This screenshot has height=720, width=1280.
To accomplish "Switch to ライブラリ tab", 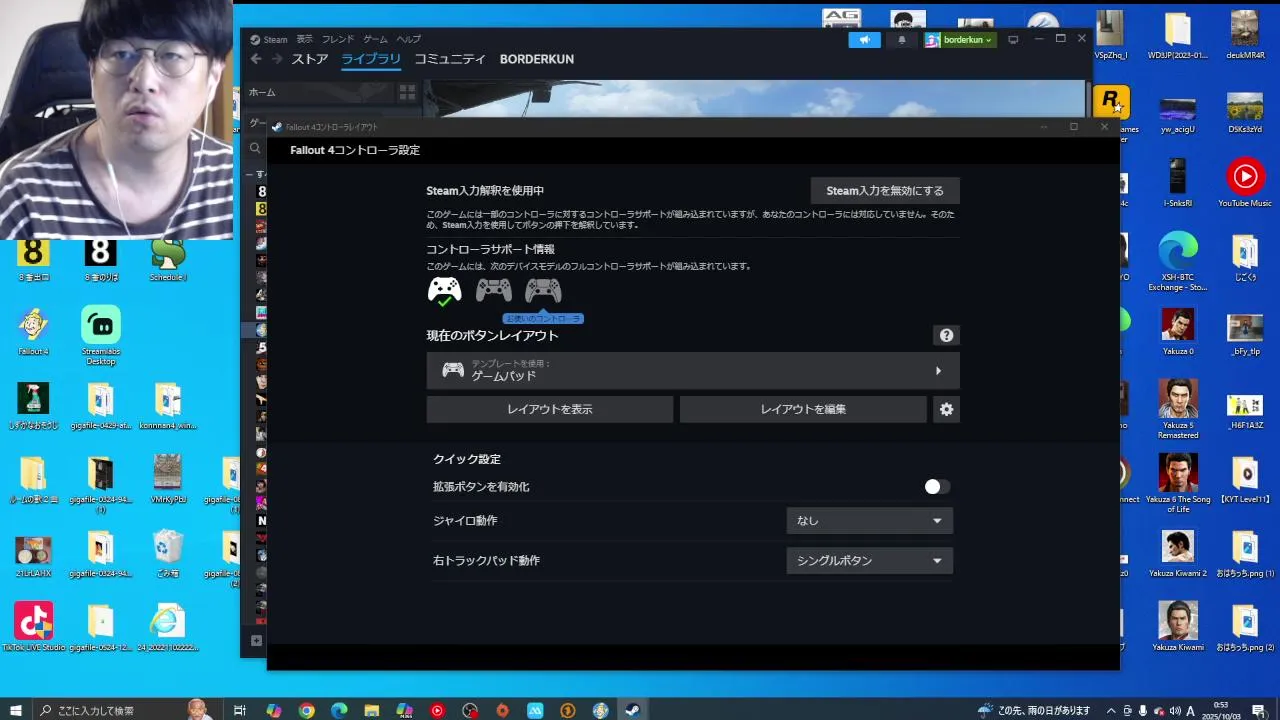I will coord(371,59).
